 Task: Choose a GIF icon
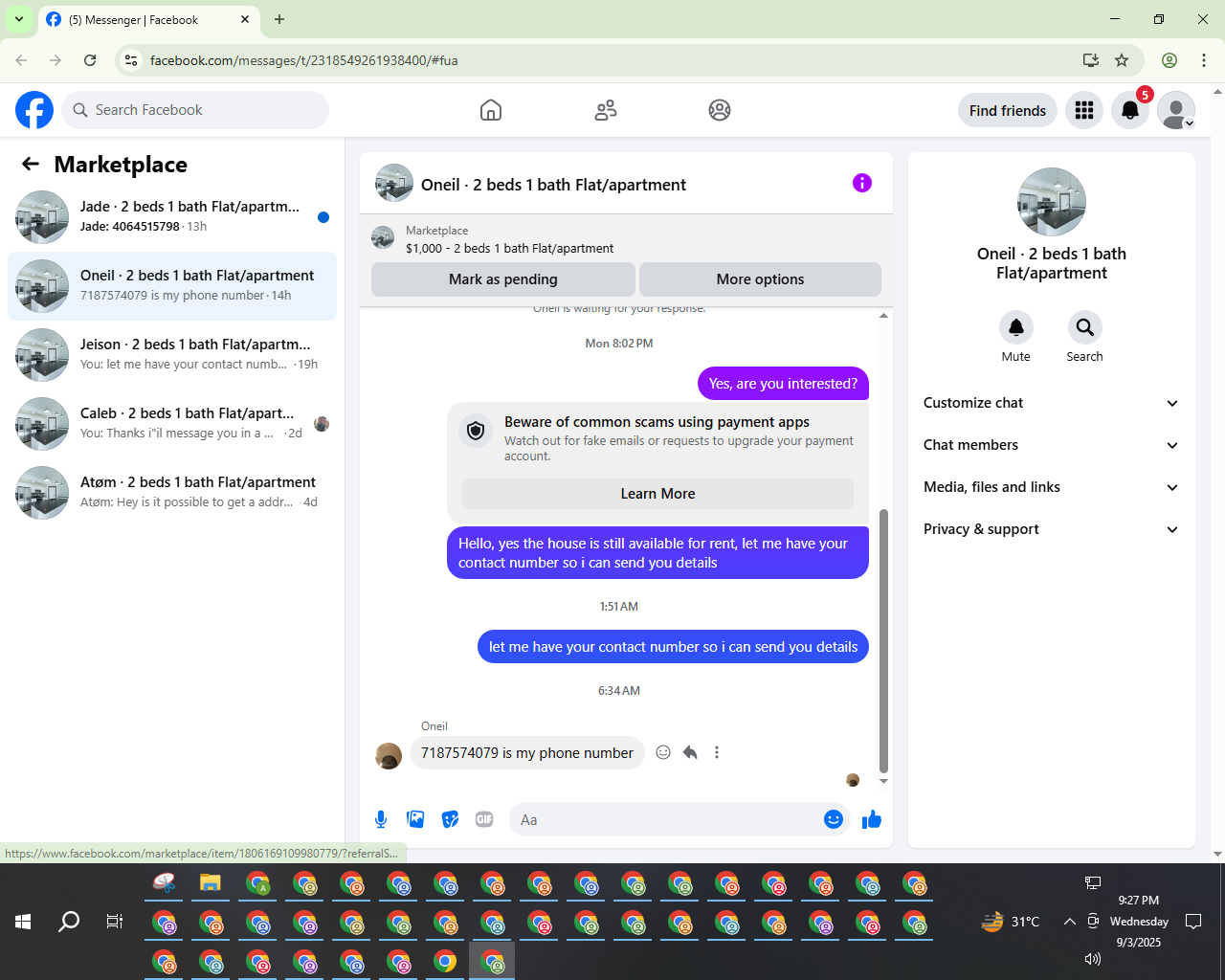point(484,819)
